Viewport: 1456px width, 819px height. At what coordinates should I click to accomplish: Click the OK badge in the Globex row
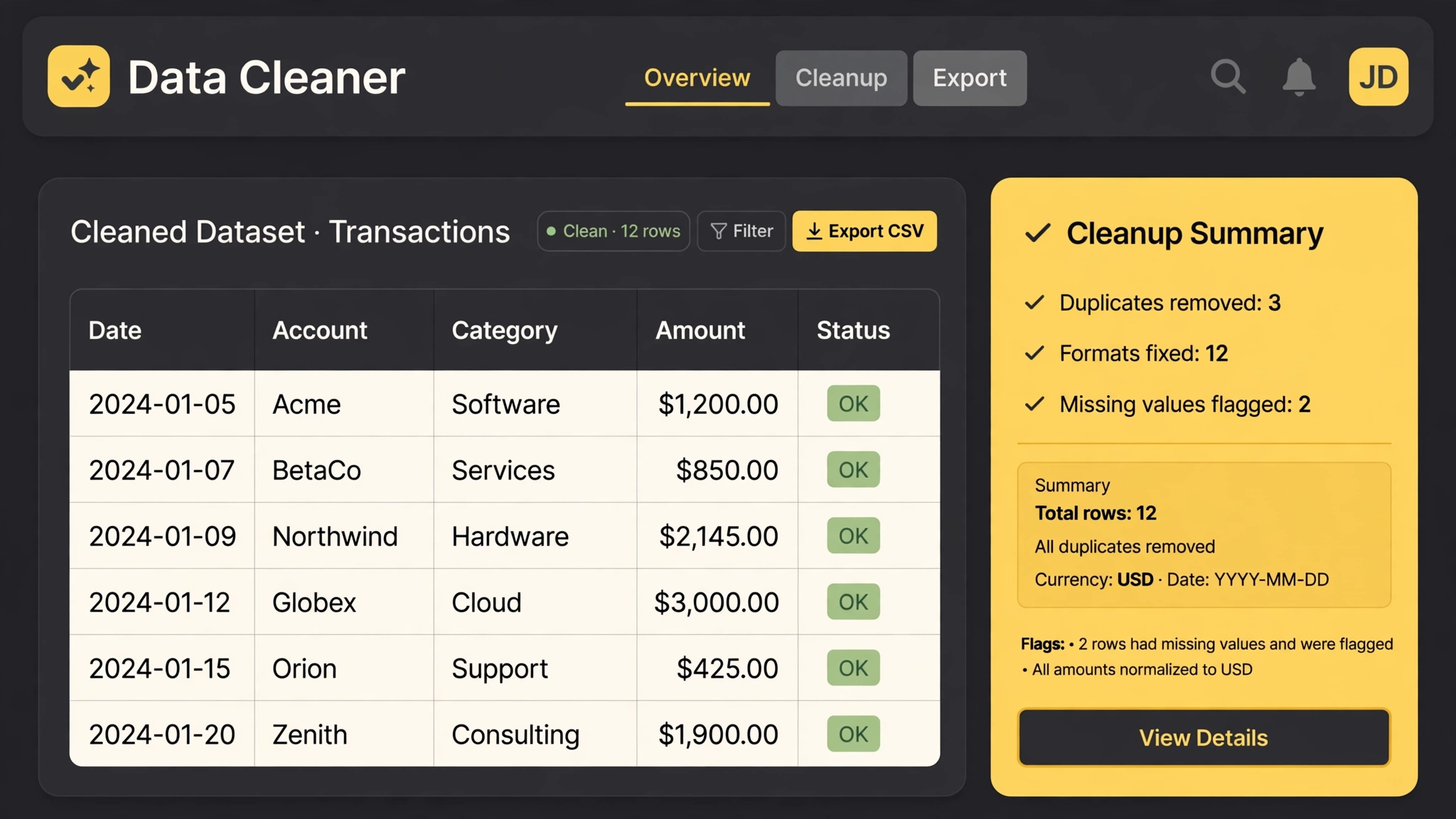coord(853,601)
